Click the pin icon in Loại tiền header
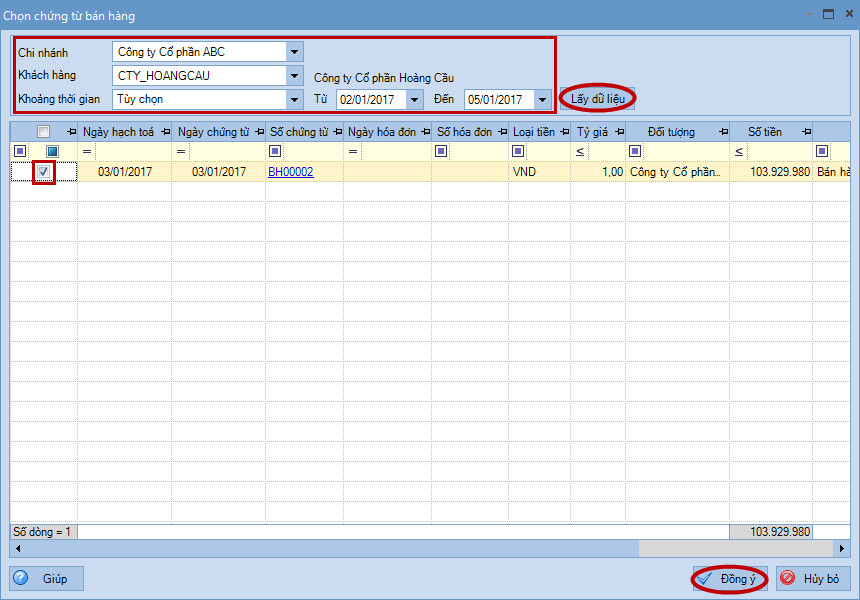This screenshot has width=860, height=600. click(x=563, y=132)
